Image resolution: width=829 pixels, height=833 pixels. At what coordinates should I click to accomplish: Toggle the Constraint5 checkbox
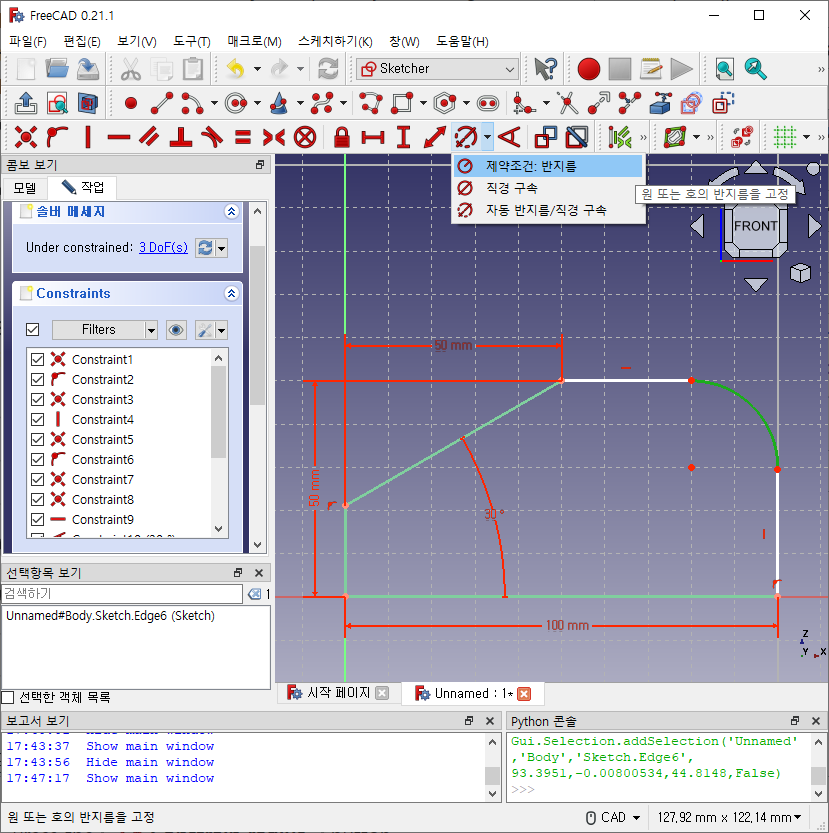pos(37,439)
